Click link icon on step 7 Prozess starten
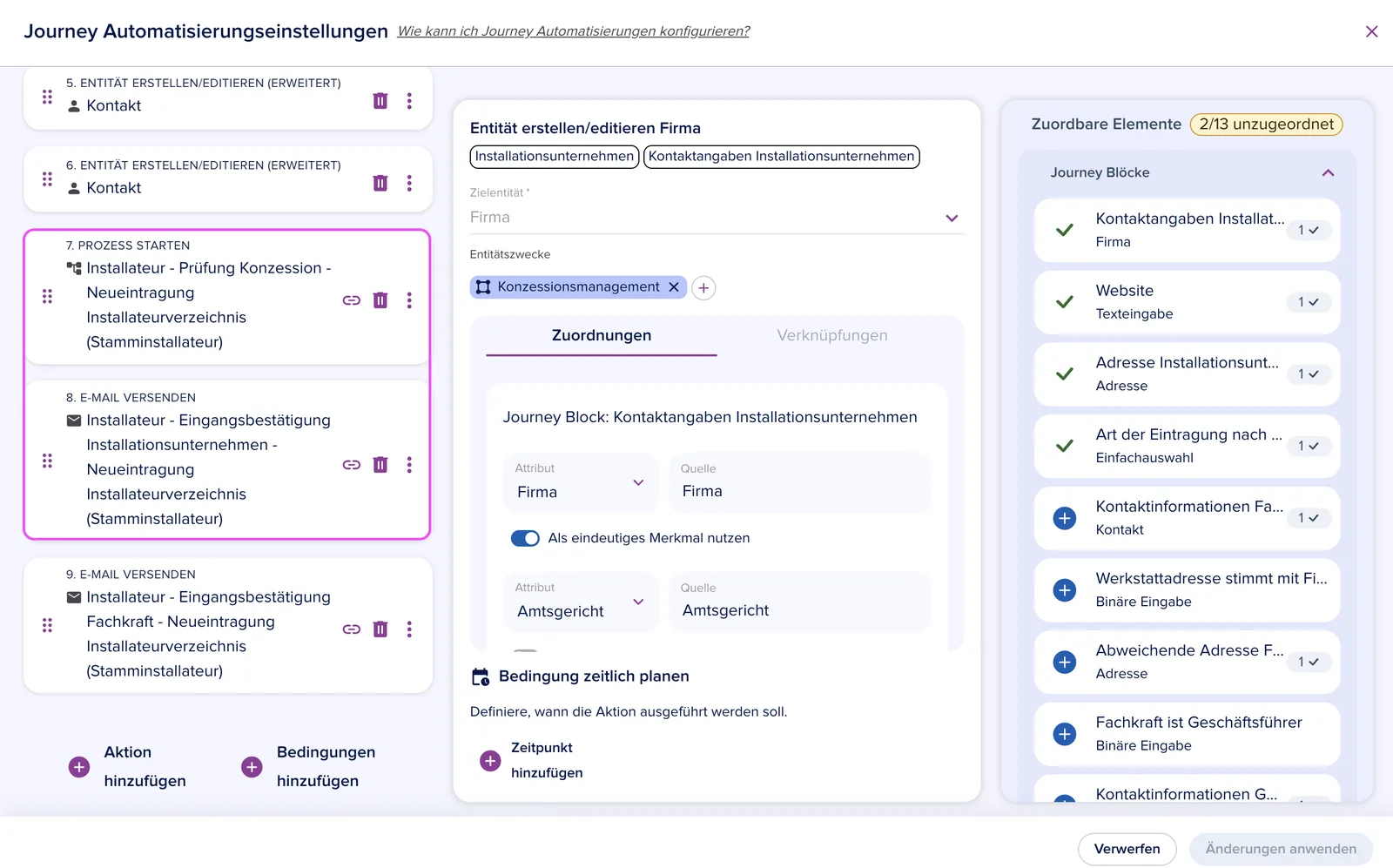 tap(352, 300)
